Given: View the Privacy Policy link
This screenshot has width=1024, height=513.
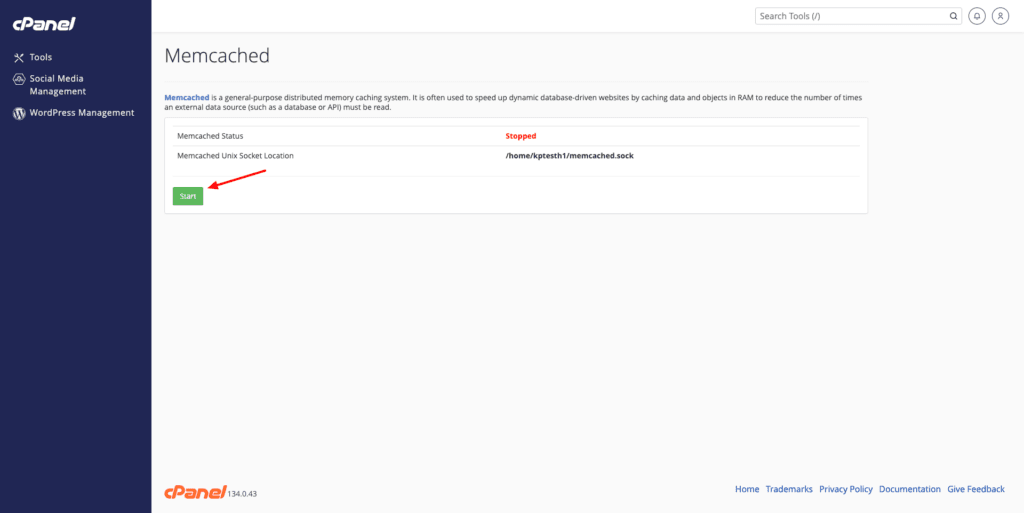Looking at the screenshot, I should [x=846, y=489].
